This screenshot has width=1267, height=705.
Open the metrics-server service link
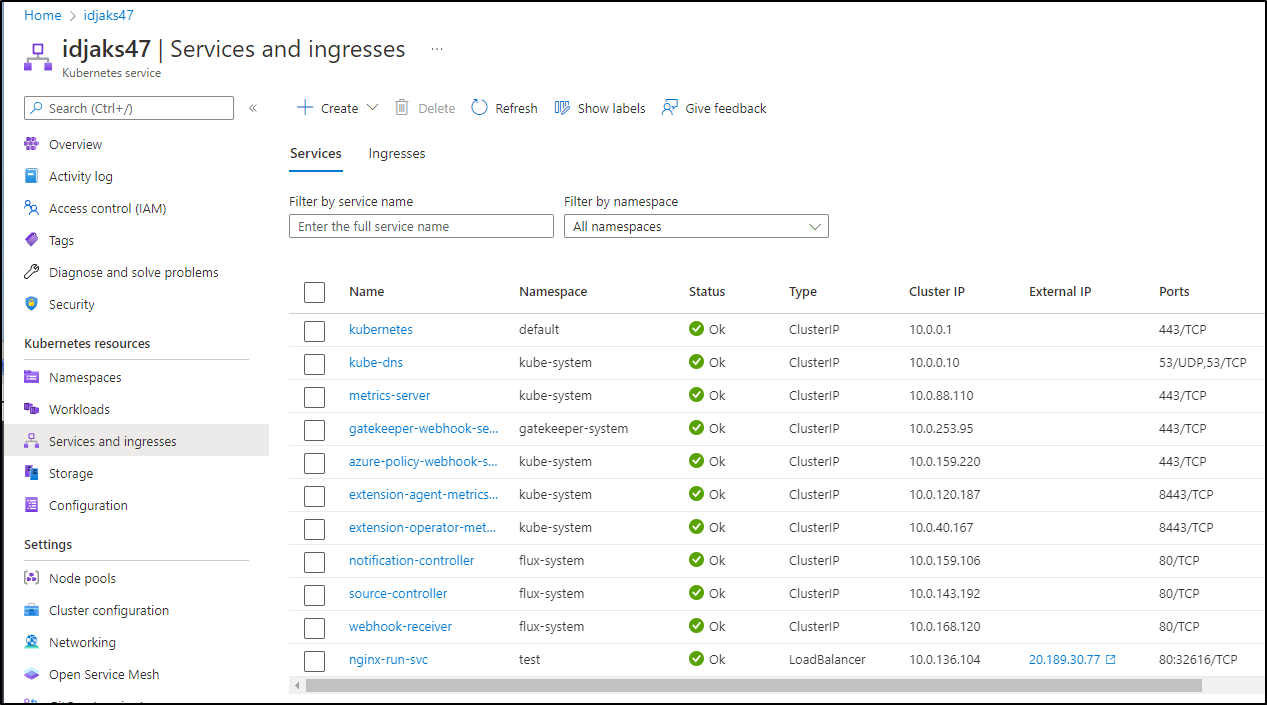coord(390,395)
